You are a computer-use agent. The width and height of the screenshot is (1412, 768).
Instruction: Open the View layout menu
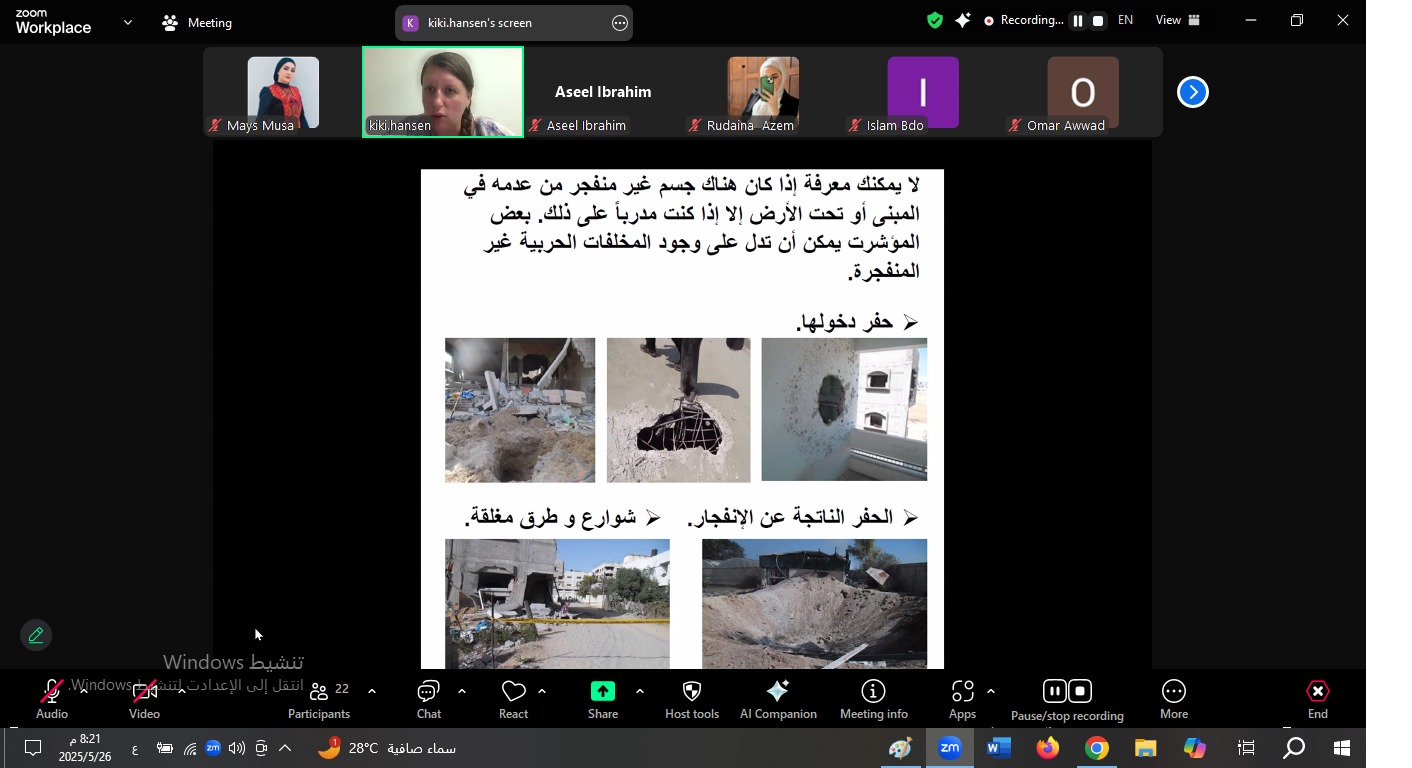point(1178,20)
